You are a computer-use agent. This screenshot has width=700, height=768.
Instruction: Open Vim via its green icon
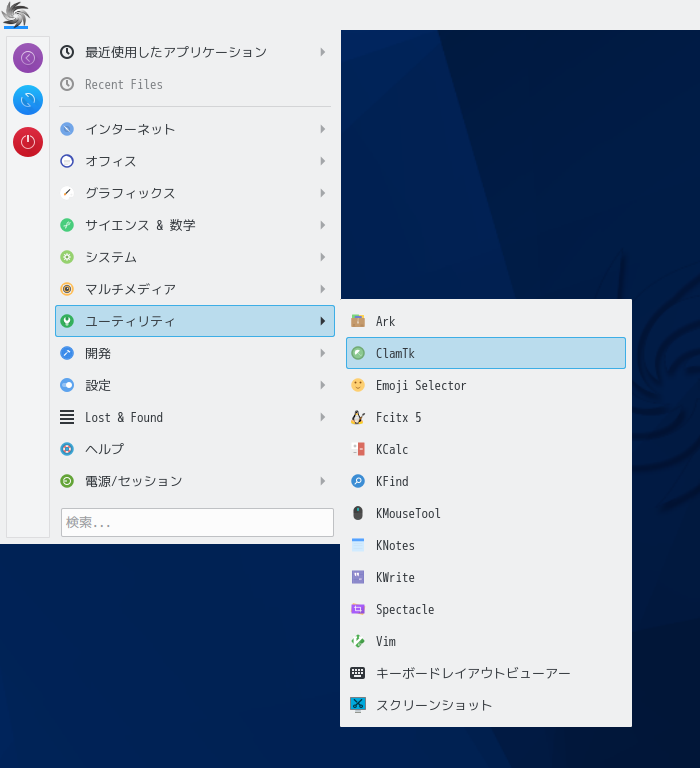point(358,641)
